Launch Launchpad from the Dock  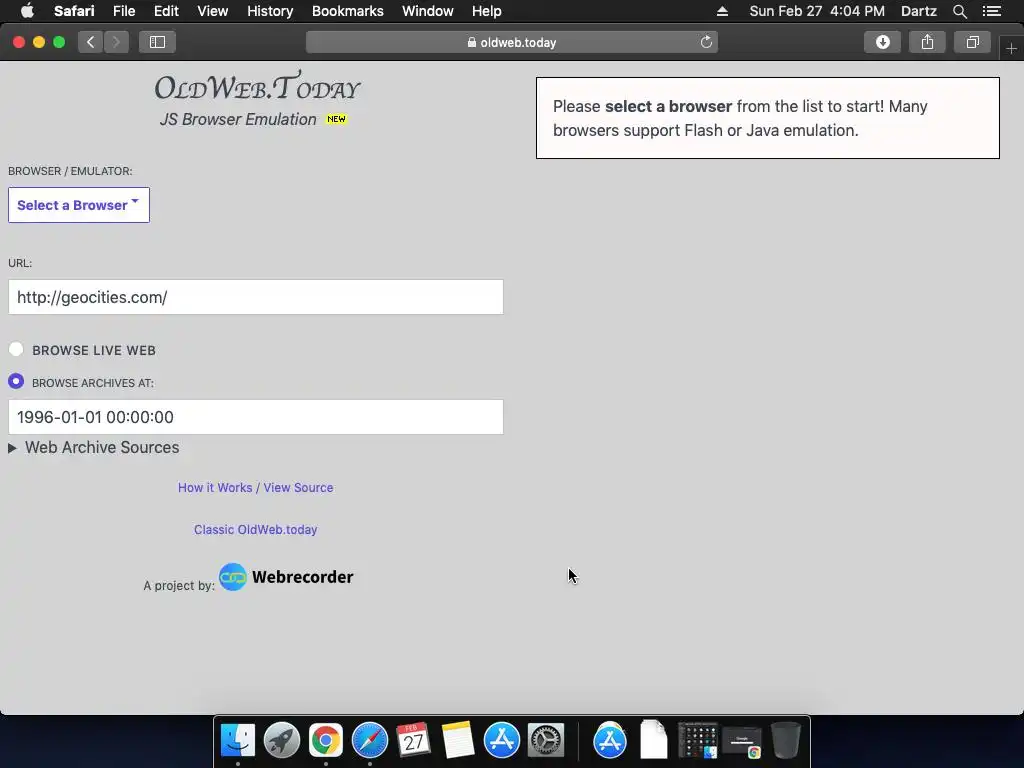click(281, 741)
